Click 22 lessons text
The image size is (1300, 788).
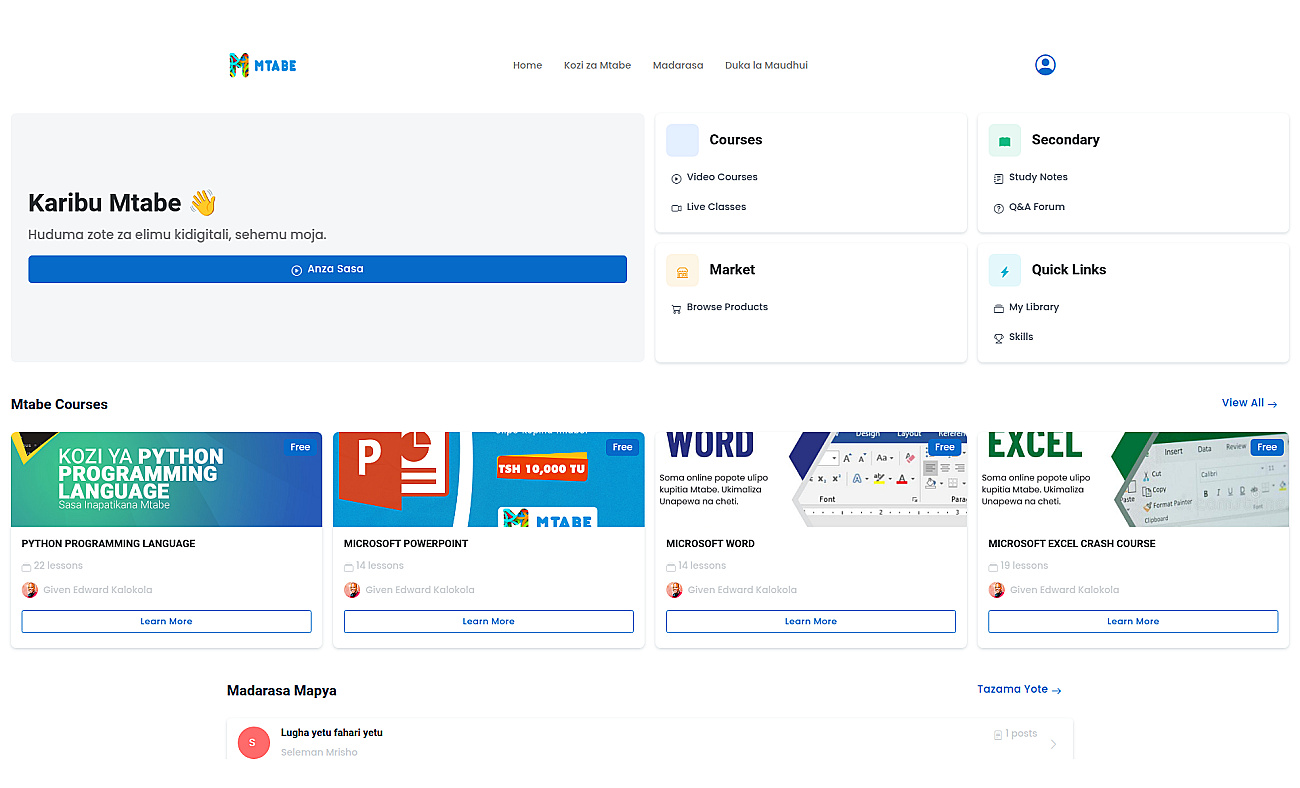point(58,566)
